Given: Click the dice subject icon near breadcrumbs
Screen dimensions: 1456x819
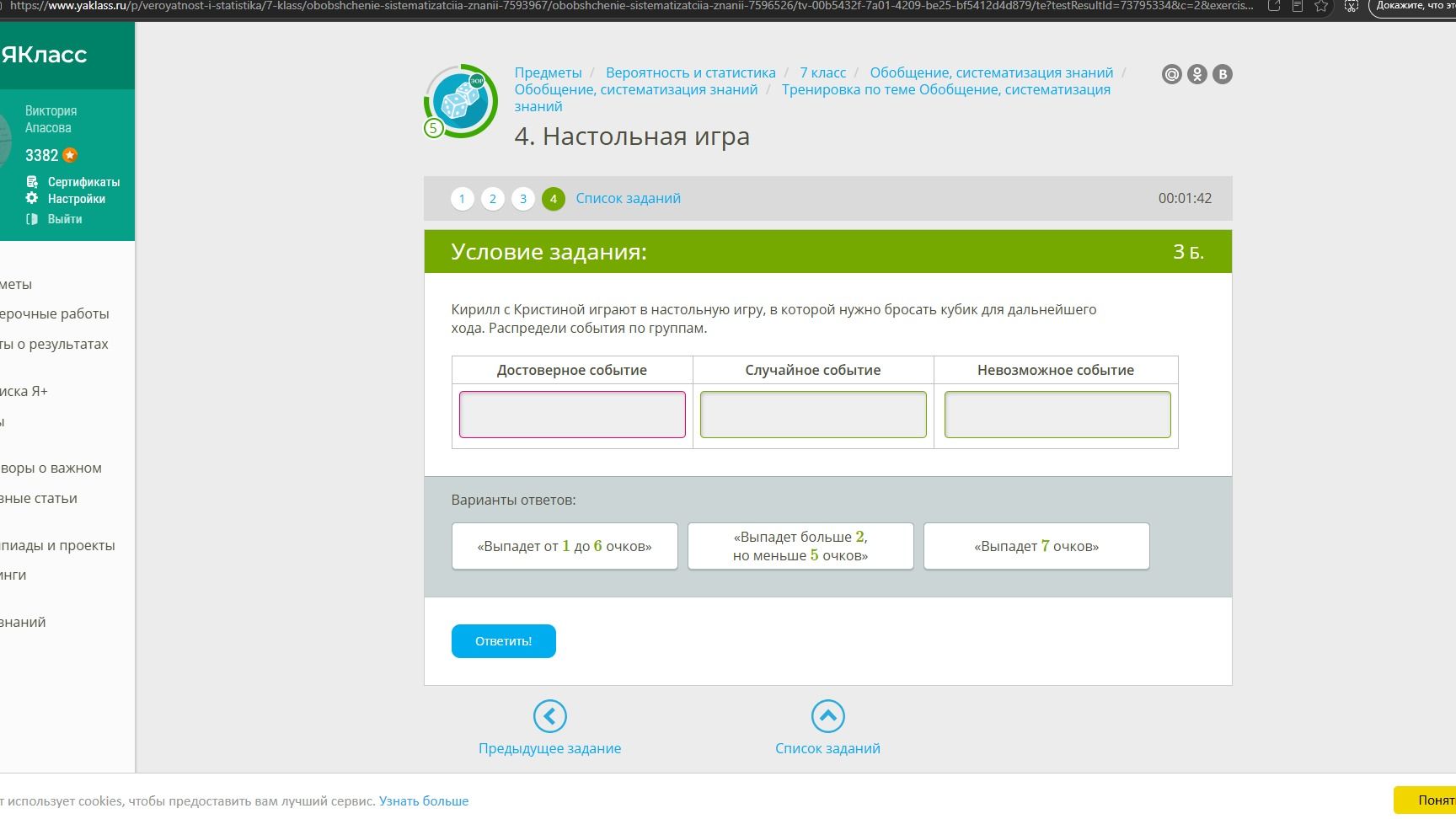Looking at the screenshot, I should [461, 101].
